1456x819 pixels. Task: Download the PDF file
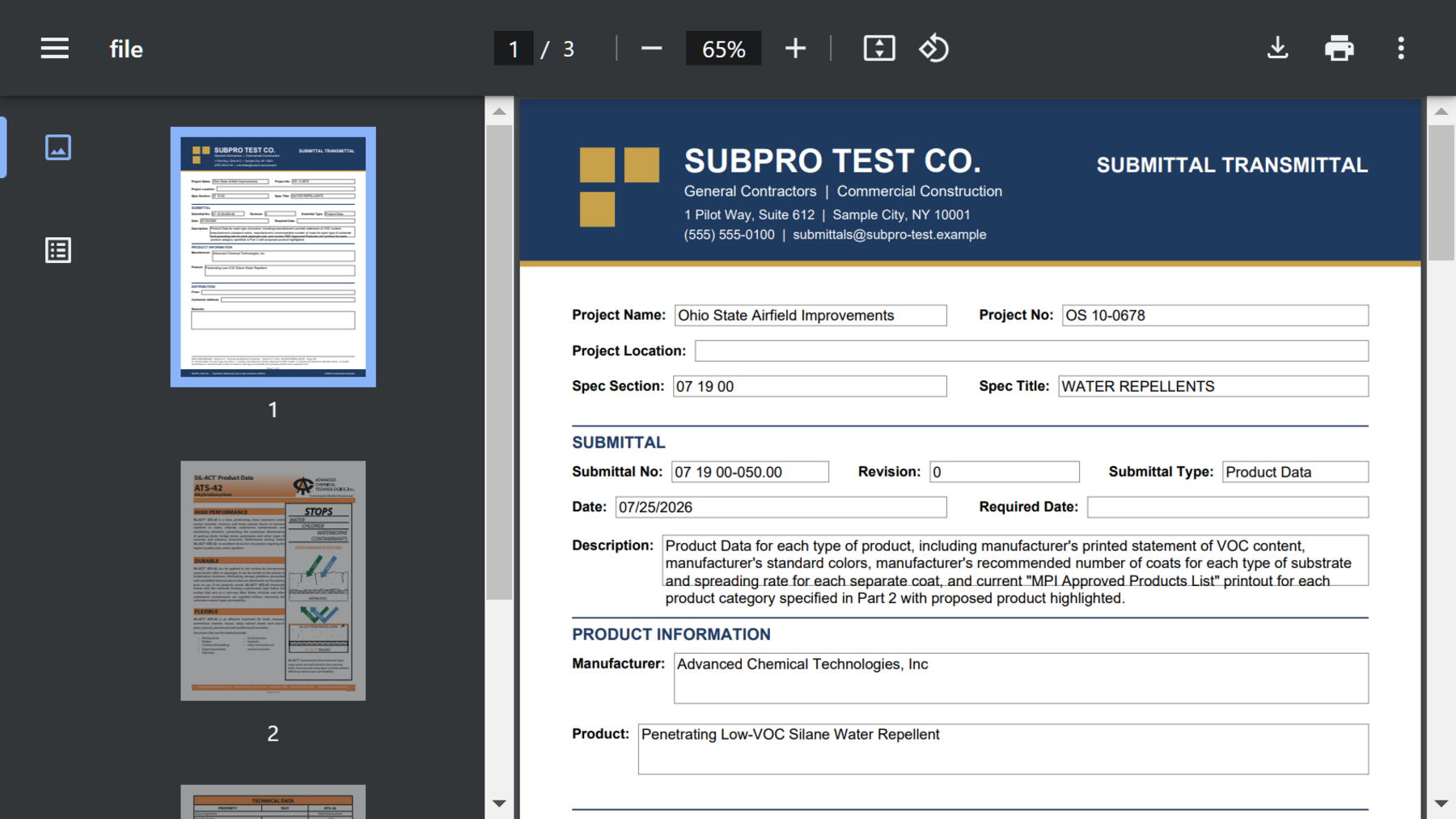[1277, 49]
